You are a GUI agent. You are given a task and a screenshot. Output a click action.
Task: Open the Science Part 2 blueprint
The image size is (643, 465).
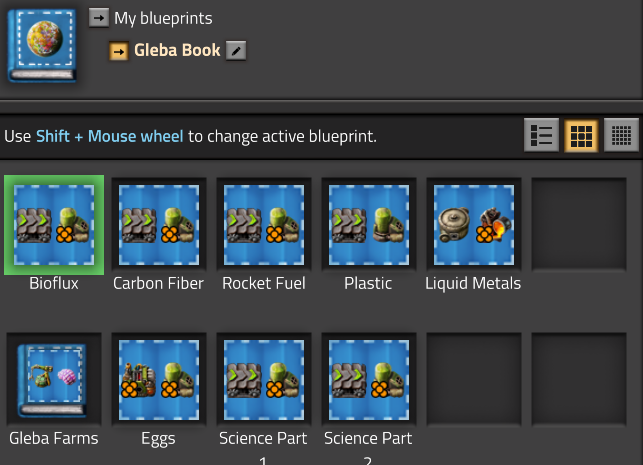tap(369, 380)
